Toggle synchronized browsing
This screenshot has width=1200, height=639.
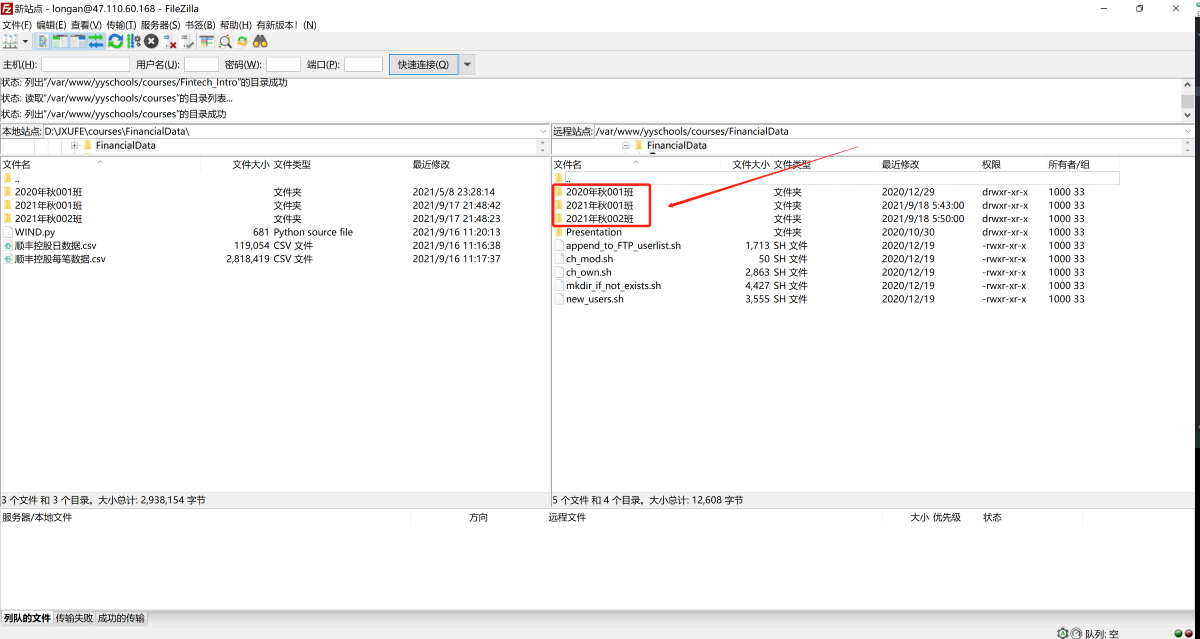pos(242,41)
